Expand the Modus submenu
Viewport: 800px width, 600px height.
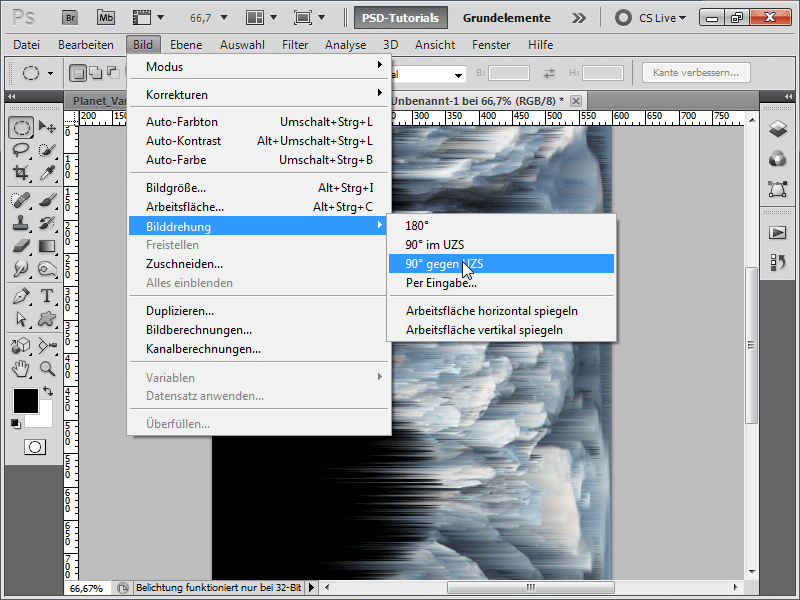pos(259,67)
